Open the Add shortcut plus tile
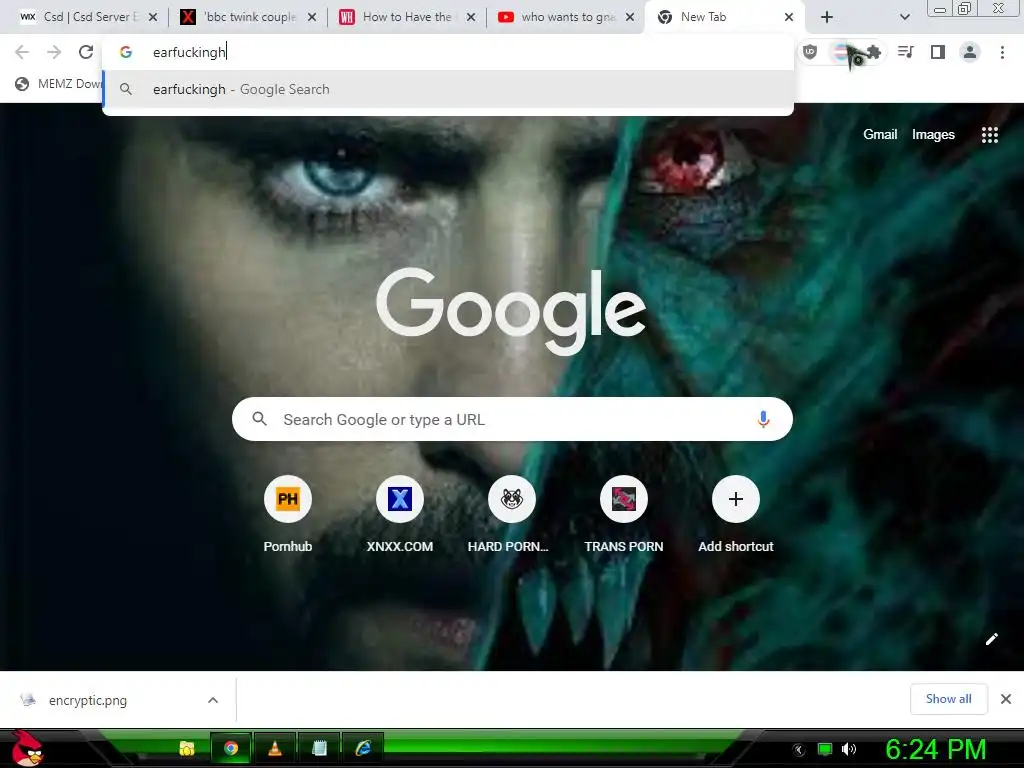 pyautogui.click(x=736, y=499)
